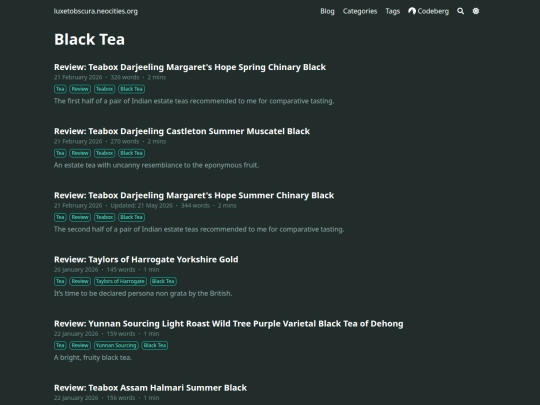Click "Updated: 21 May 2026" text
The height and width of the screenshot is (405, 540).
tap(142, 206)
